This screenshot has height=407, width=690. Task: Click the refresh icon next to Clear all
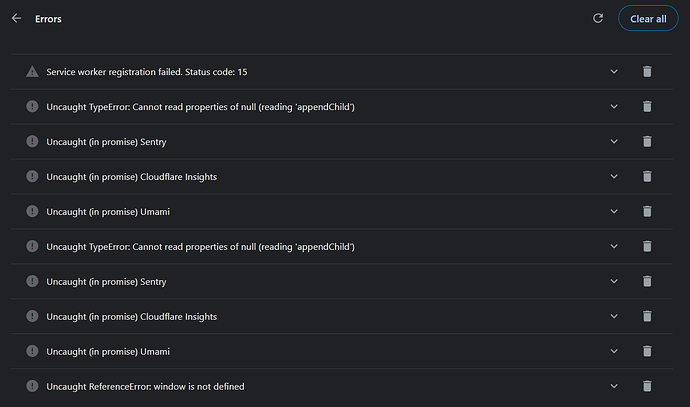[x=598, y=18]
